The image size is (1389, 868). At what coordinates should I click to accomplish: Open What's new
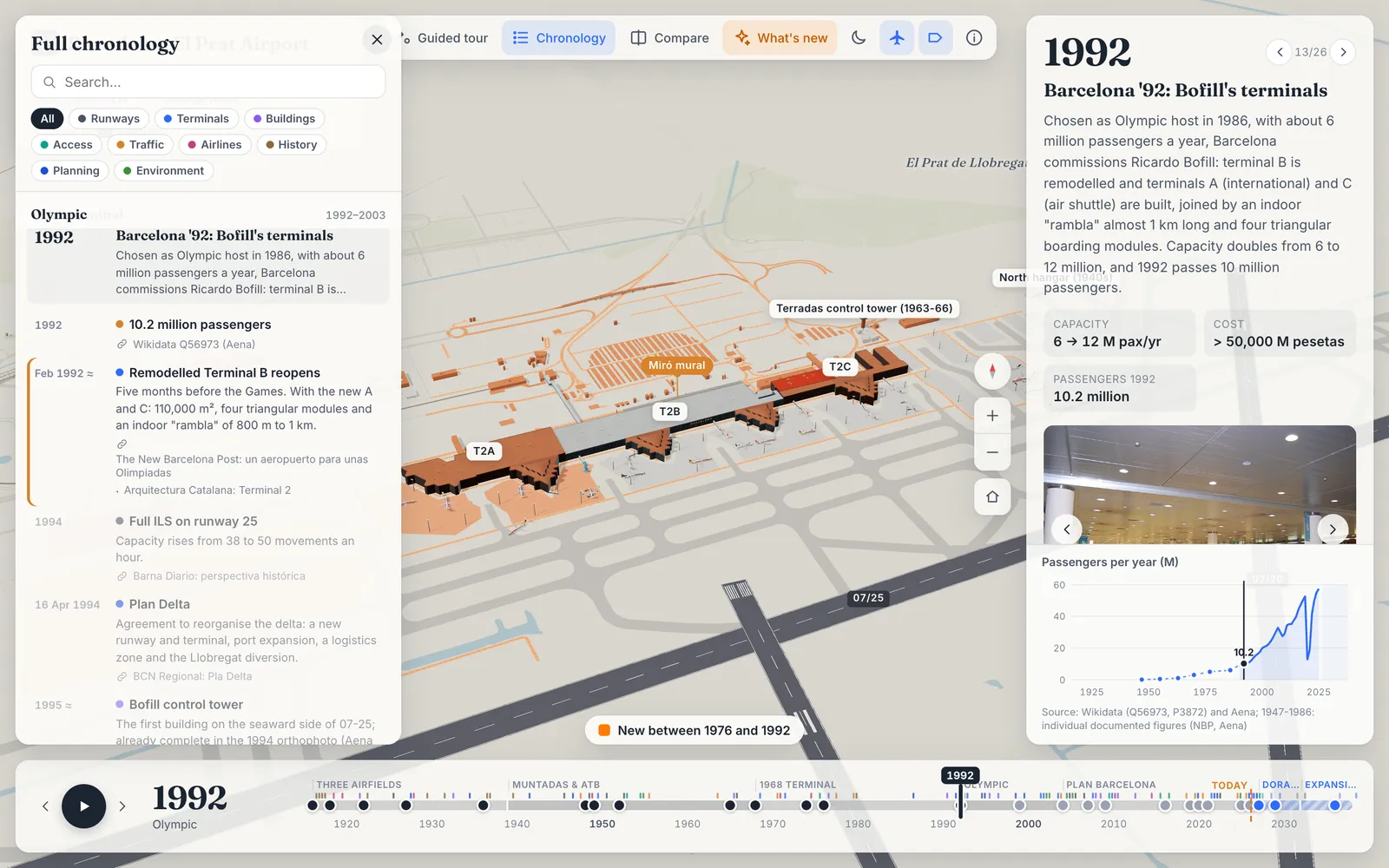[x=780, y=38]
